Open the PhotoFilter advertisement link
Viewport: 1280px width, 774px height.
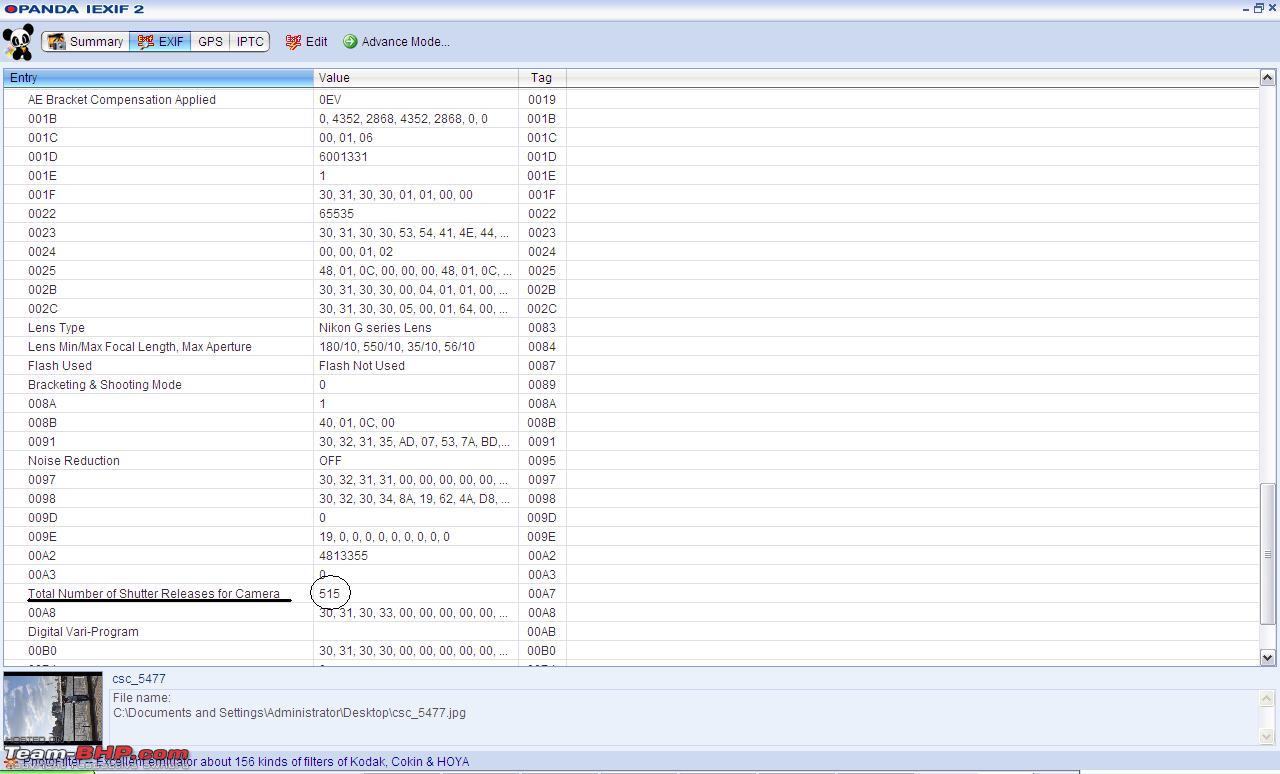coord(246,762)
